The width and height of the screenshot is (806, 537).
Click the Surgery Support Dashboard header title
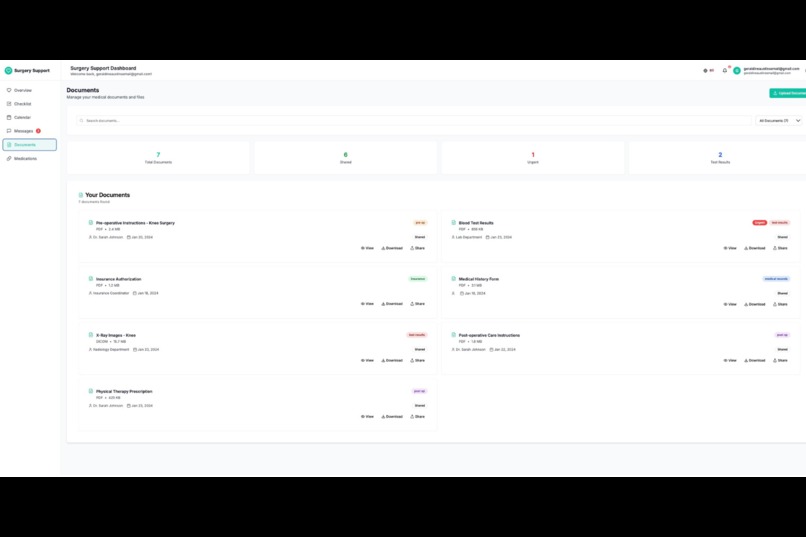(x=103, y=68)
